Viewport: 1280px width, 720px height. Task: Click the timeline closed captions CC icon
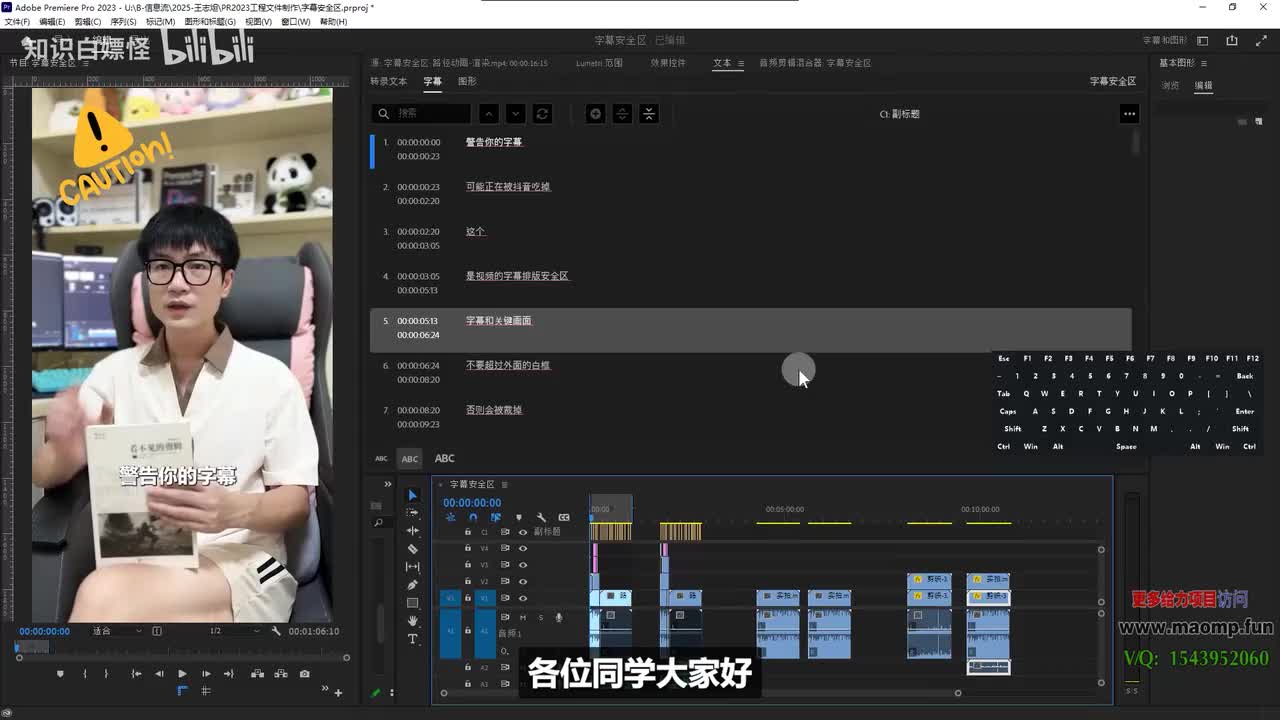coord(564,517)
